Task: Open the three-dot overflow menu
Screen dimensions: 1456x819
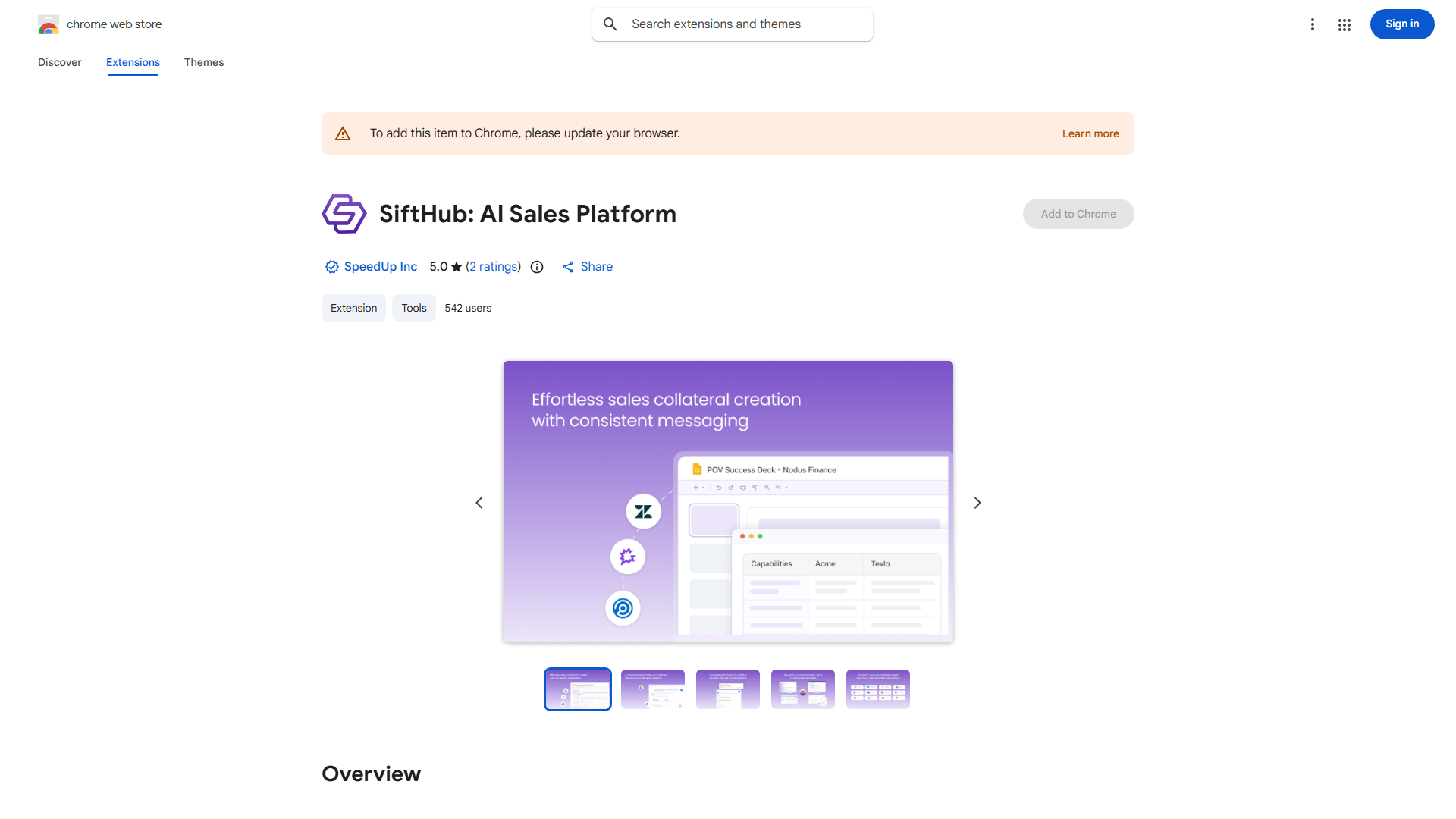Action: pos(1313,24)
